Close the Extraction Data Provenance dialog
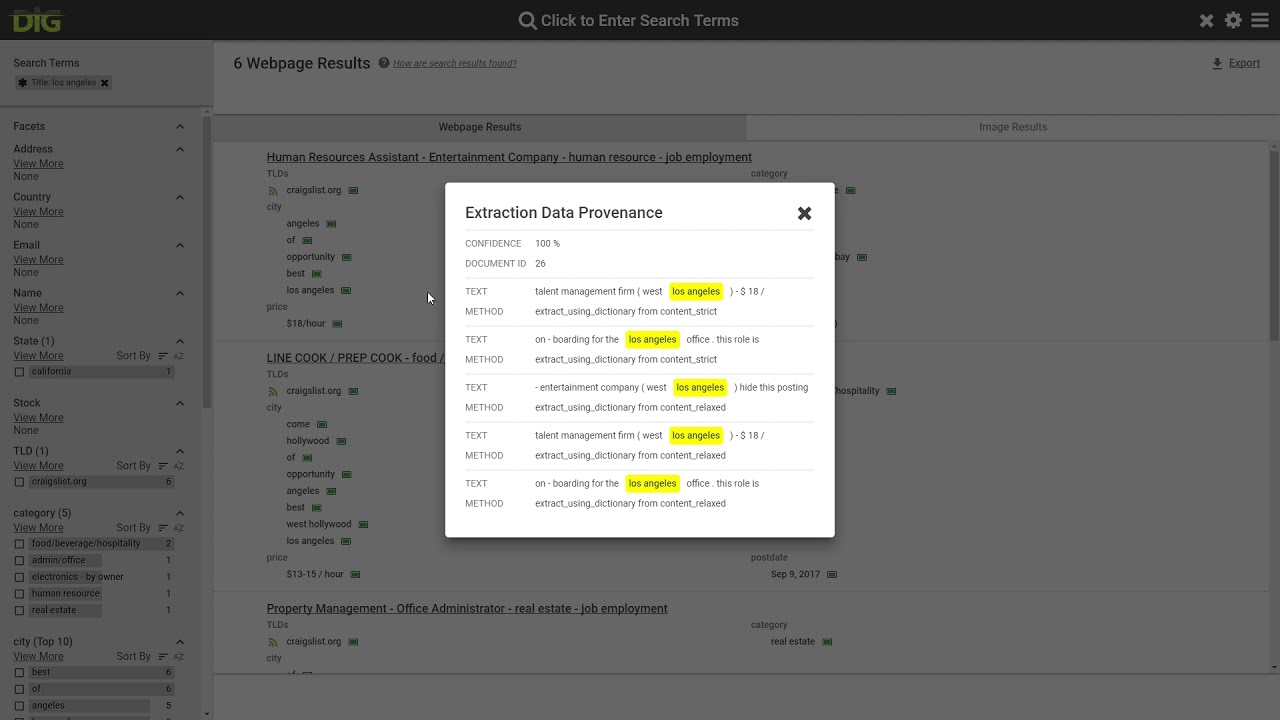The image size is (1280, 720). (x=804, y=213)
